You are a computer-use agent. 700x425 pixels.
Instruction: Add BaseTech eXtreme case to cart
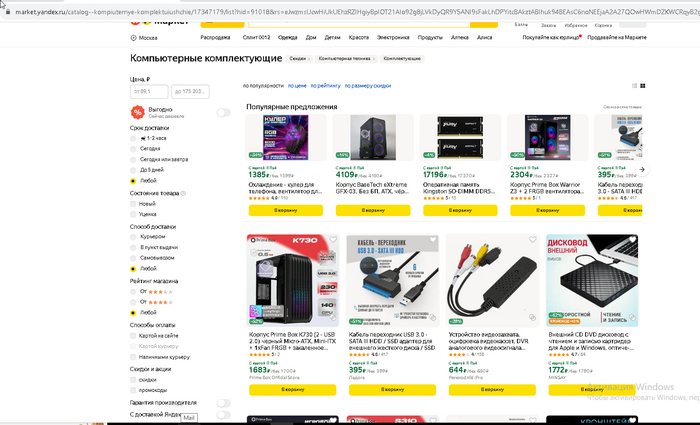click(x=373, y=210)
